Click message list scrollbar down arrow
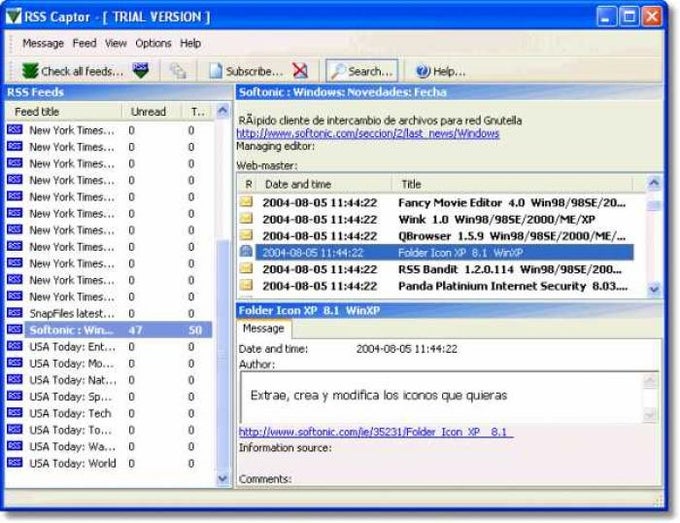Viewport: 680px width, 523px height. (654, 289)
